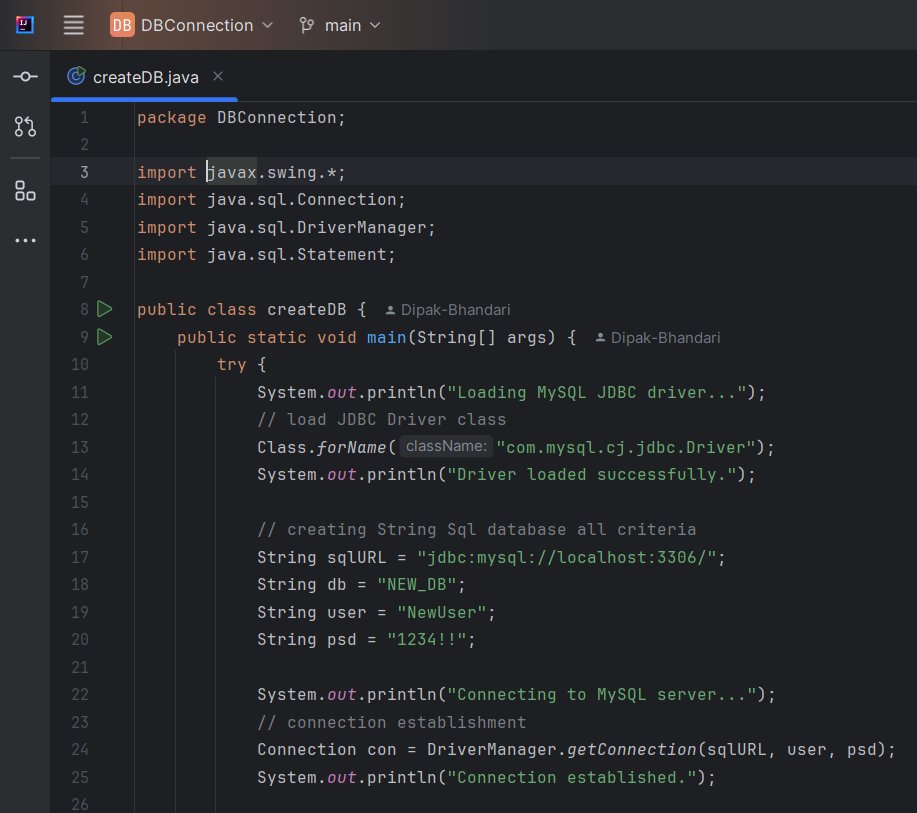The height and width of the screenshot is (813, 917).
Task: Click 'package DBConnection;' text
Action: click(x=242, y=118)
